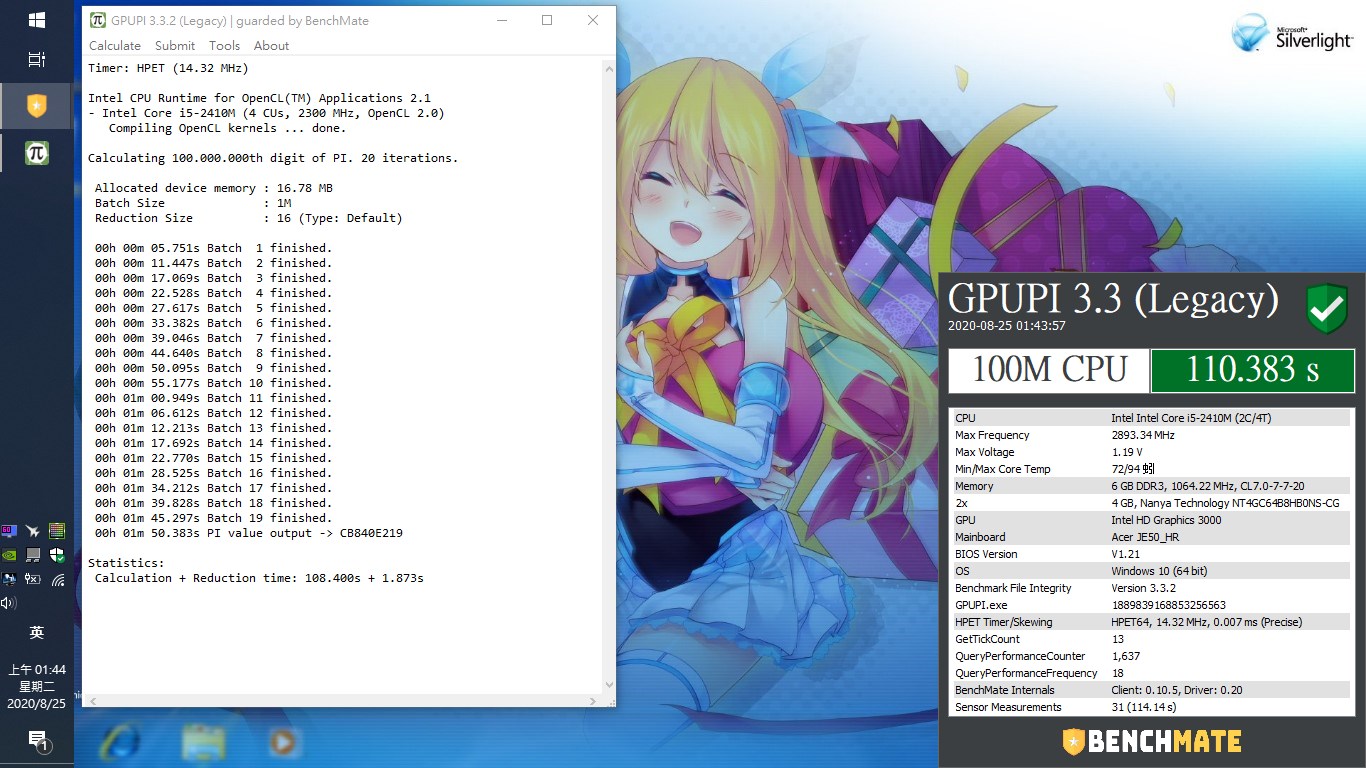Select the Batch 10 finished line
The image size is (1366, 768).
coord(213,383)
